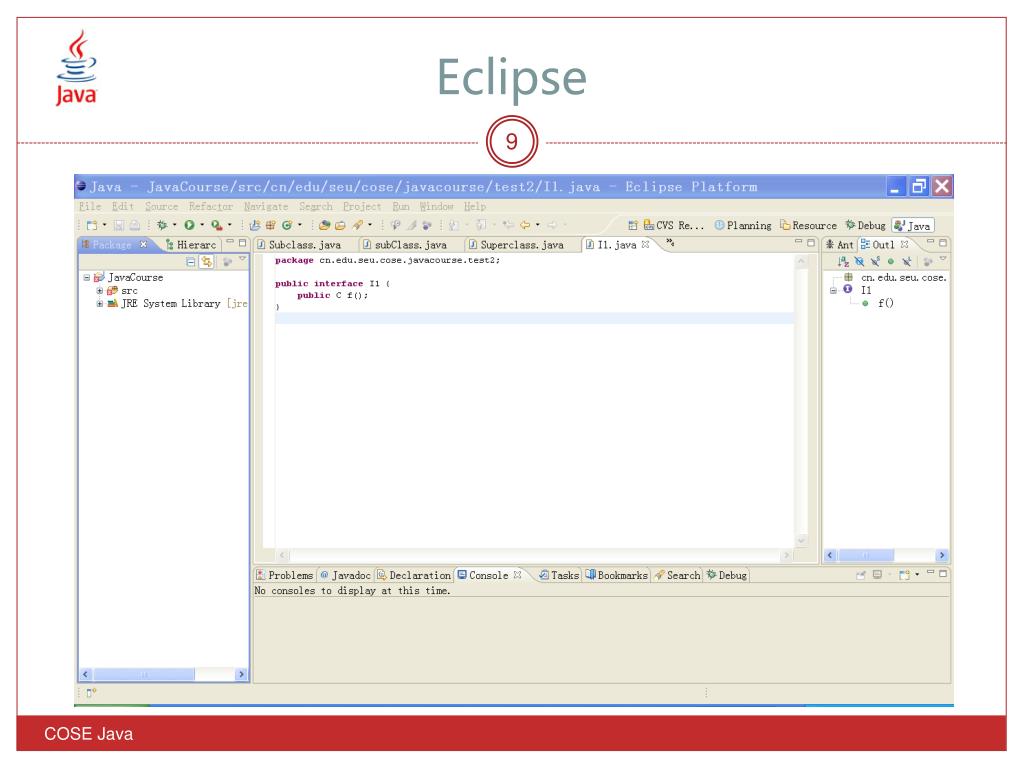
Task: Click the green Run toolbar icon
Action: tap(189, 225)
